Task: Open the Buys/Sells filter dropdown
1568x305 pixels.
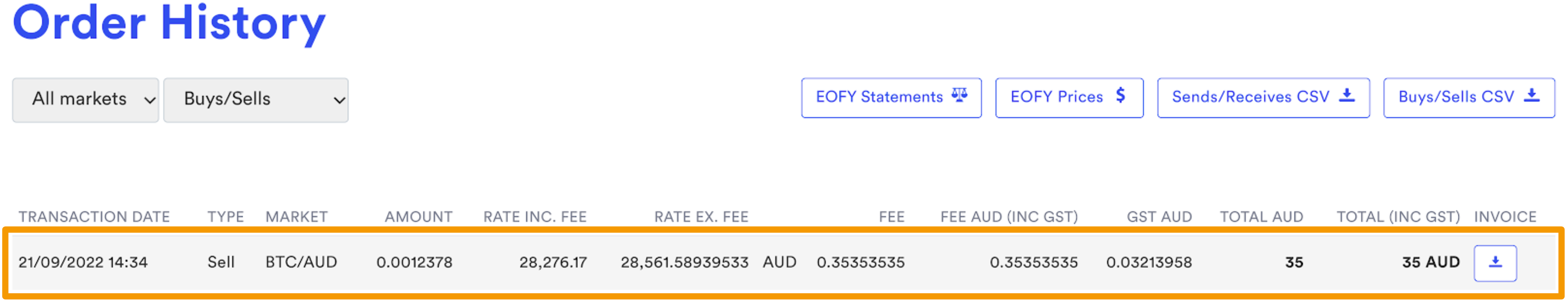Action: pos(256,99)
